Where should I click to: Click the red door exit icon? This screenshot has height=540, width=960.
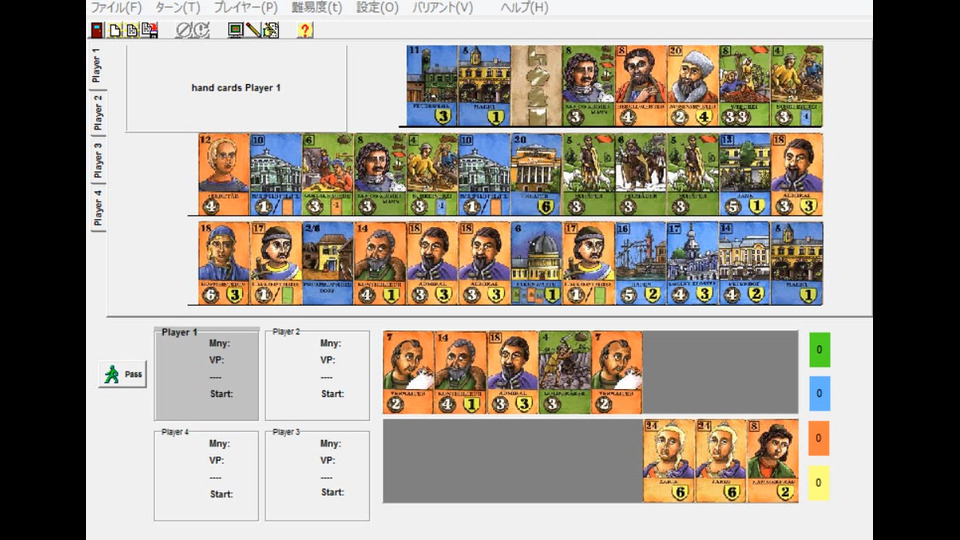coord(97,30)
